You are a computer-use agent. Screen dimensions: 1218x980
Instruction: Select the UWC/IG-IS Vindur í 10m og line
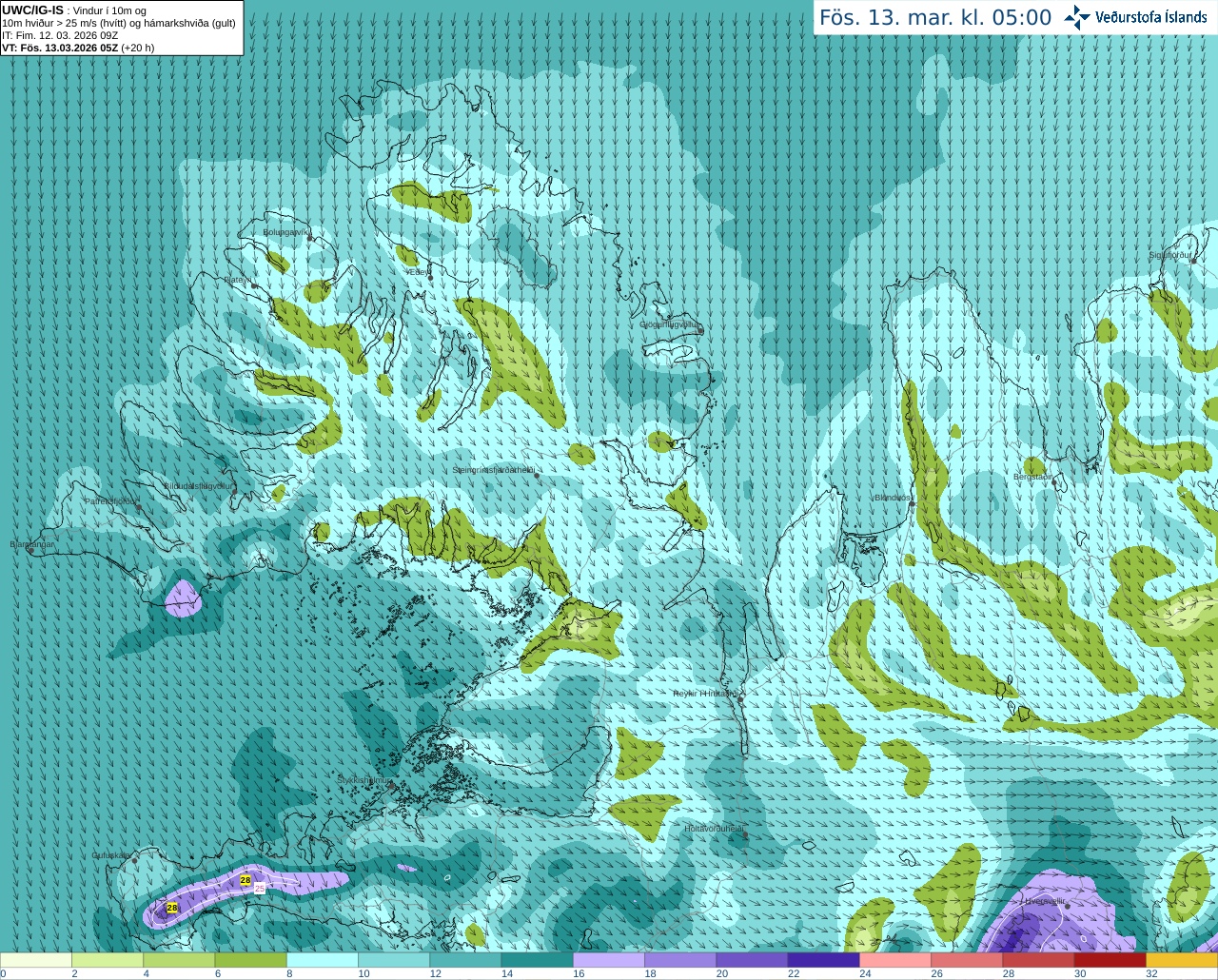[x=74, y=10]
